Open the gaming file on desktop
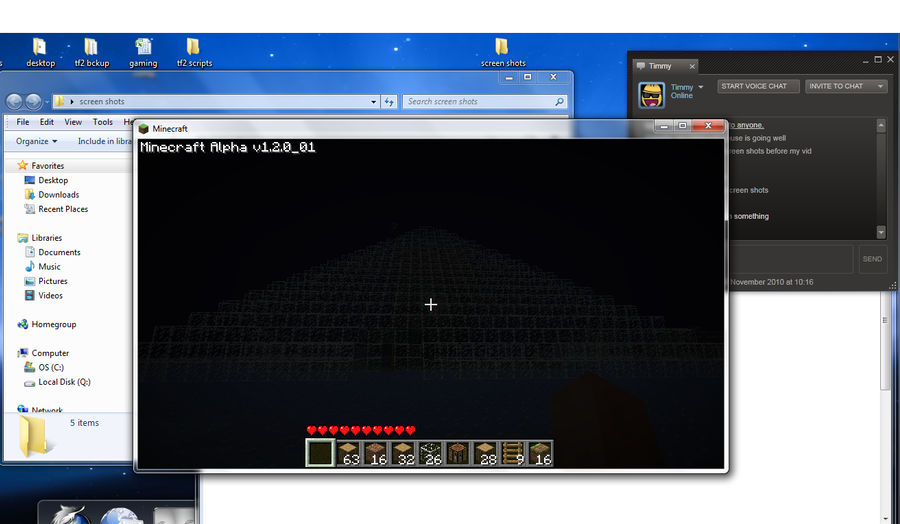The height and width of the screenshot is (524, 900). coord(143,53)
